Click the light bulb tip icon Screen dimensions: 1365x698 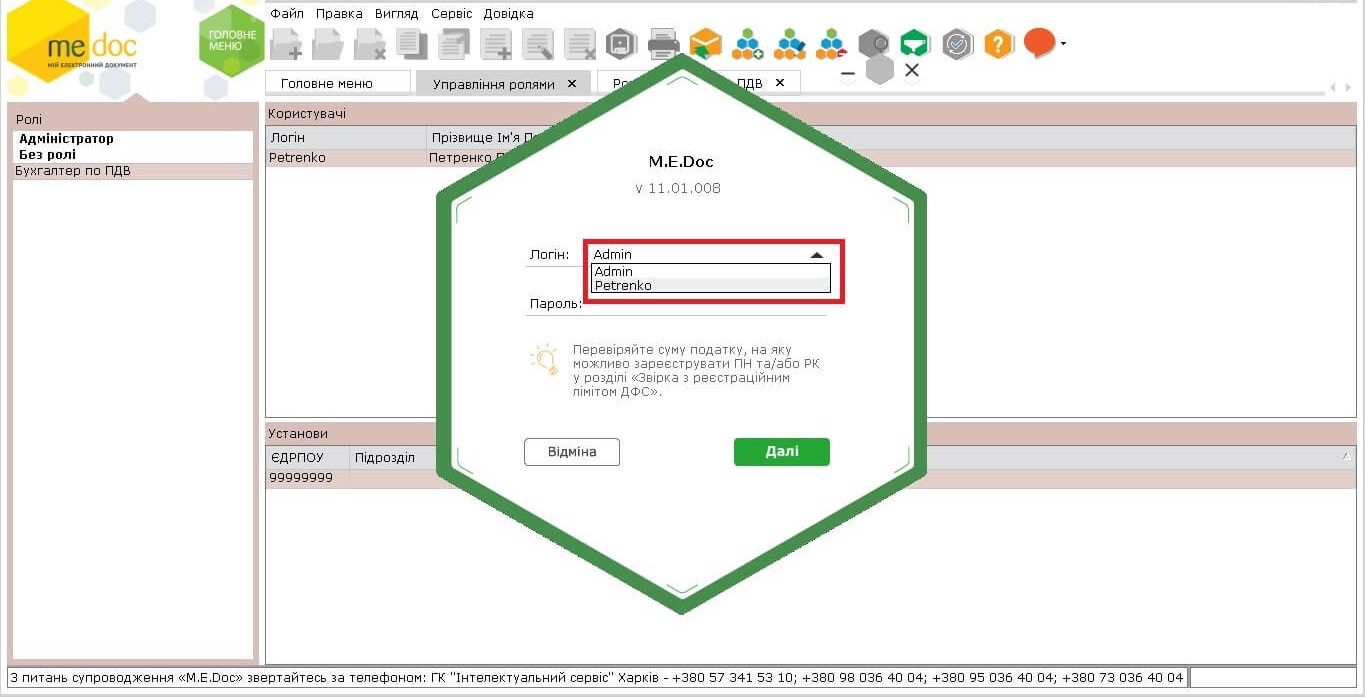(x=545, y=360)
